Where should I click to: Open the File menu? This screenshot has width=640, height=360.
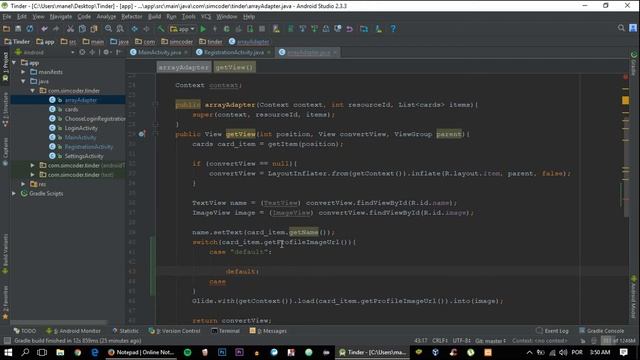click(7, 17)
